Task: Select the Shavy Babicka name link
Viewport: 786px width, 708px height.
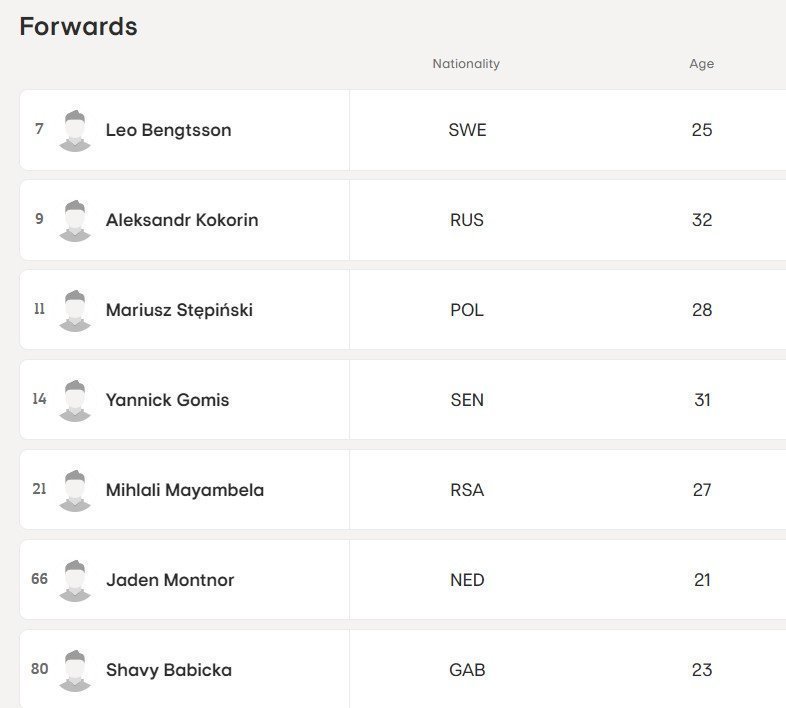Action: pyautogui.click(x=169, y=670)
